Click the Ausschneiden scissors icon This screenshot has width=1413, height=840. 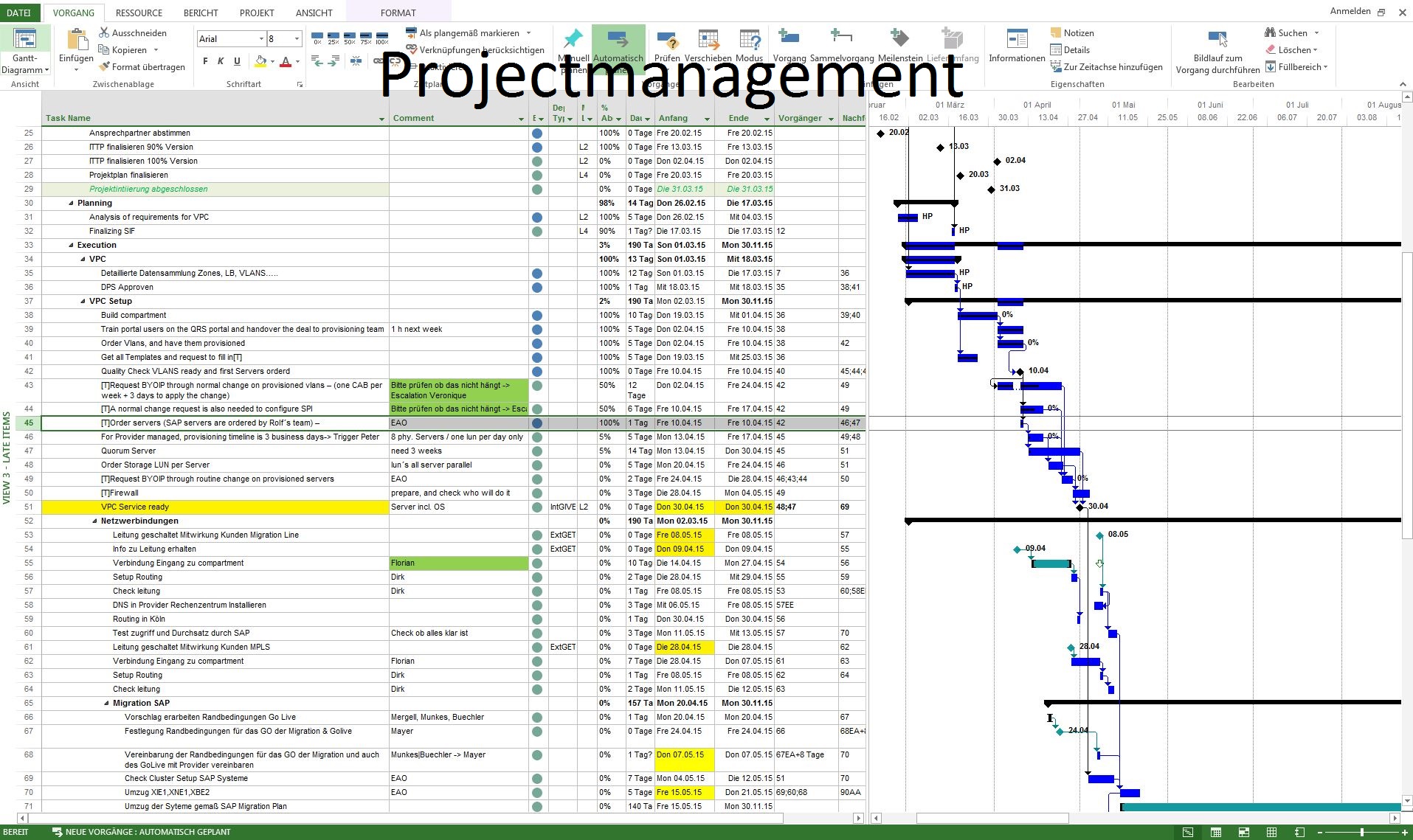(105, 32)
